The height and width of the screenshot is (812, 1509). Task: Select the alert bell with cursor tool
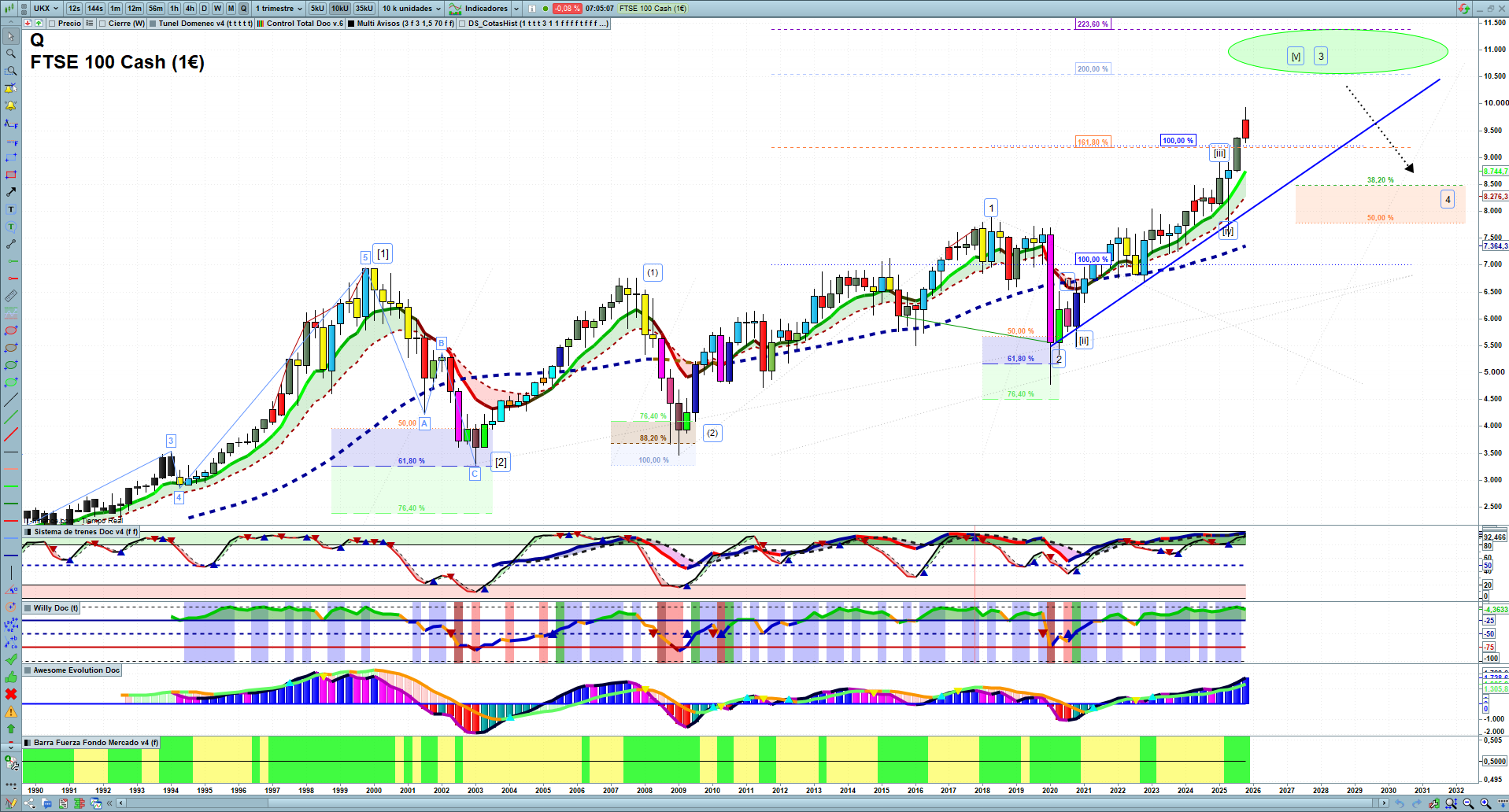pos(11,88)
